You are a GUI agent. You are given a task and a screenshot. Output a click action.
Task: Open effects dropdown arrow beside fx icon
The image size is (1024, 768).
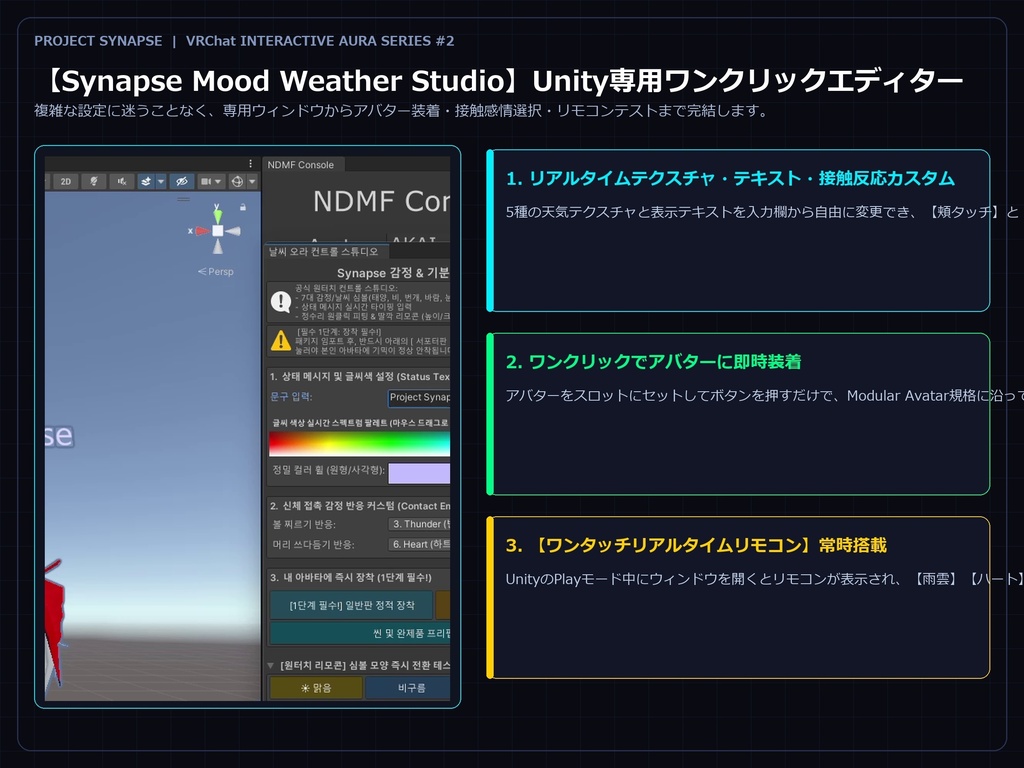[x=161, y=182]
